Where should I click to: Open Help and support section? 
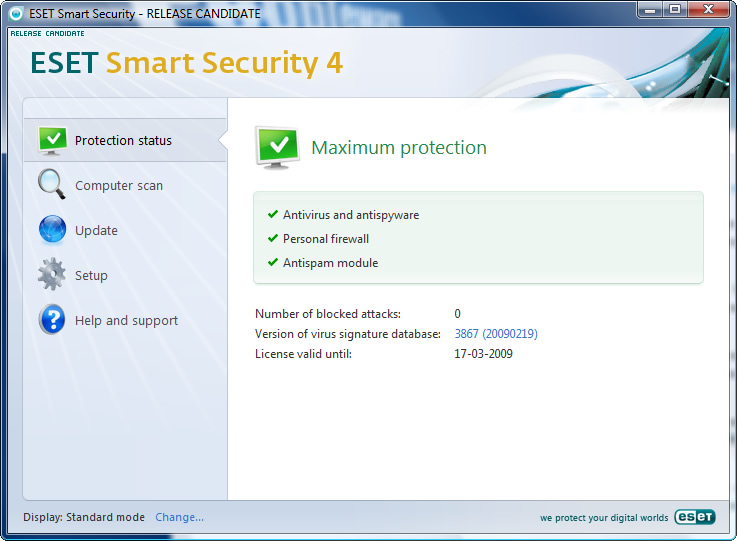coord(125,320)
